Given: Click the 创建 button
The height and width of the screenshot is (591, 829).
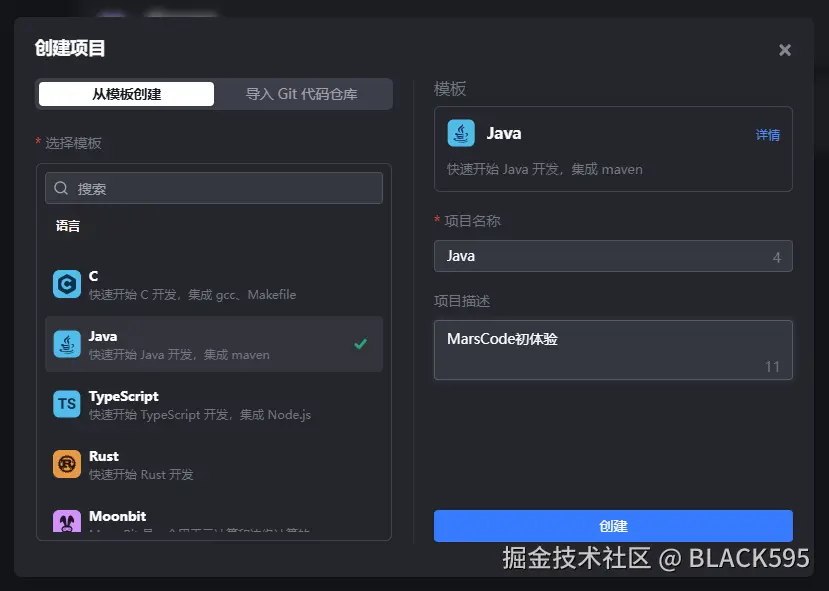Looking at the screenshot, I should (613, 526).
